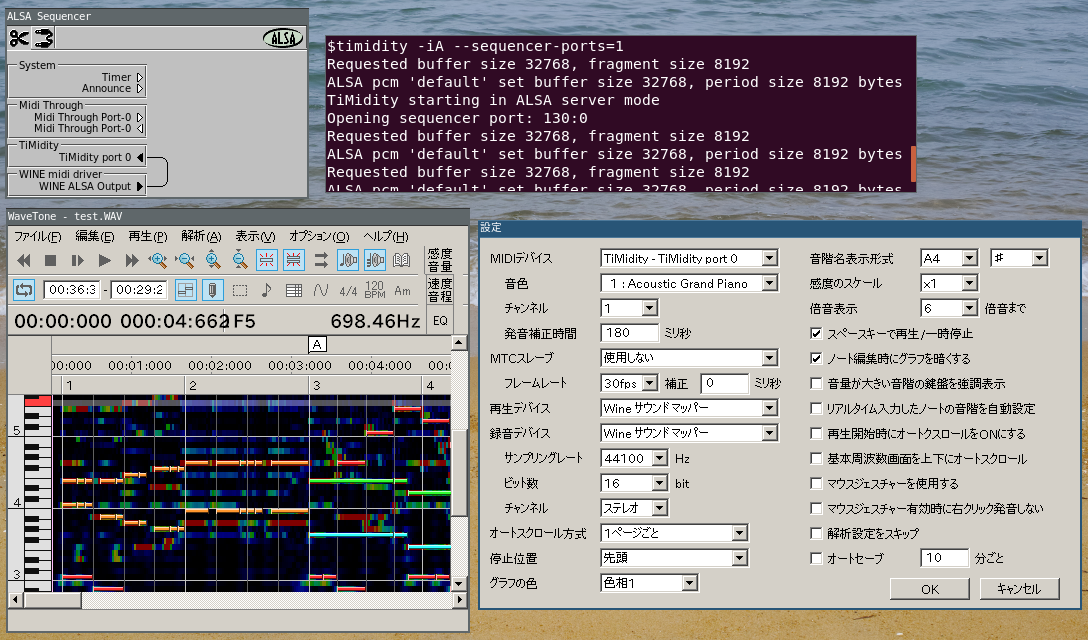
Task: Select the note (eighth note) tool
Action: (266, 290)
